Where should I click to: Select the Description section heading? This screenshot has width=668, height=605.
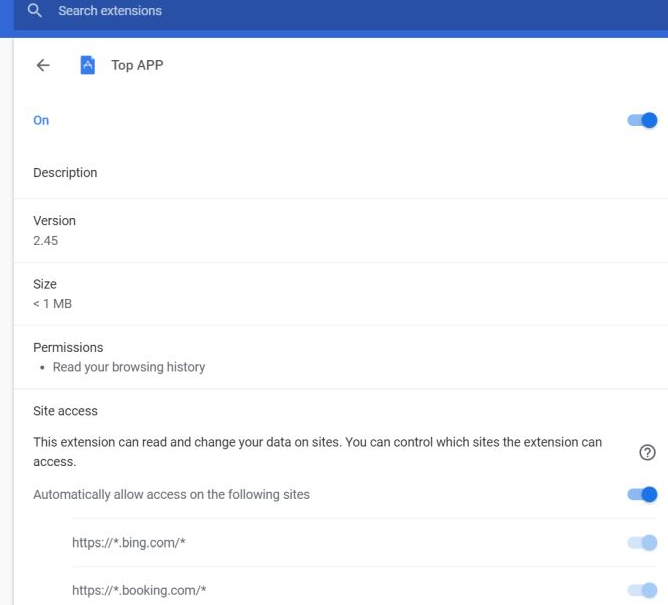pos(65,173)
